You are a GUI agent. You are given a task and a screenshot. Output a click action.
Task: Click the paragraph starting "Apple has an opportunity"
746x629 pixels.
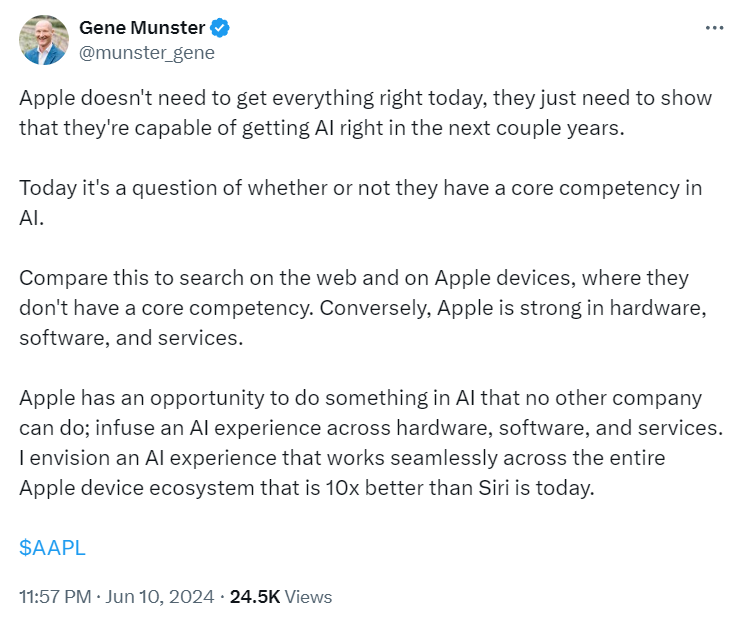click(x=371, y=442)
